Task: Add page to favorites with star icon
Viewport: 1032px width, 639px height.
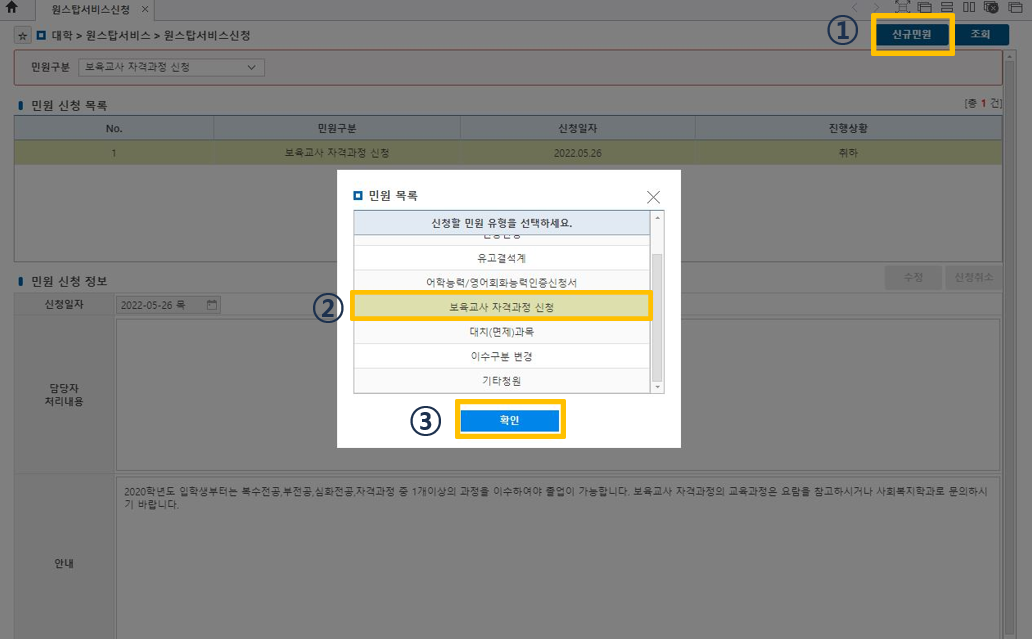Action: click(x=22, y=35)
